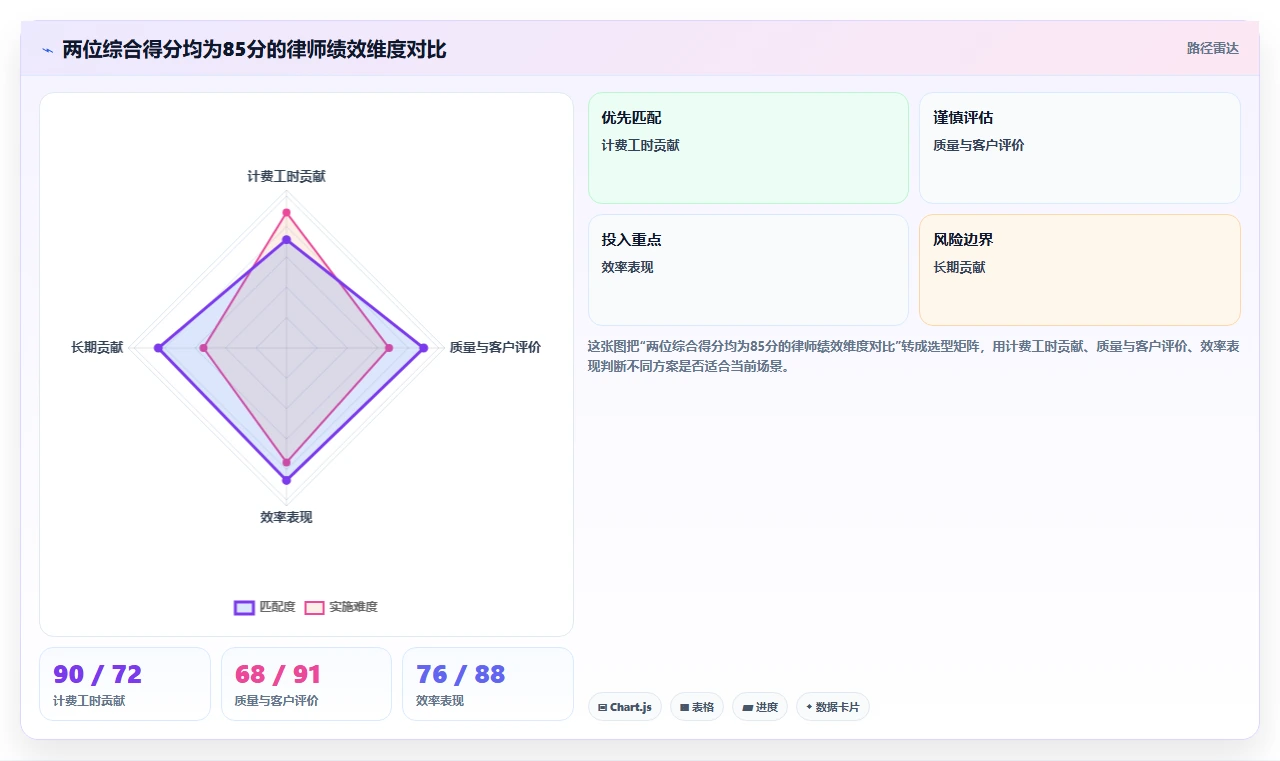Click the 路径雷达 label in header
The height and width of the screenshot is (761, 1280).
[x=1212, y=49]
